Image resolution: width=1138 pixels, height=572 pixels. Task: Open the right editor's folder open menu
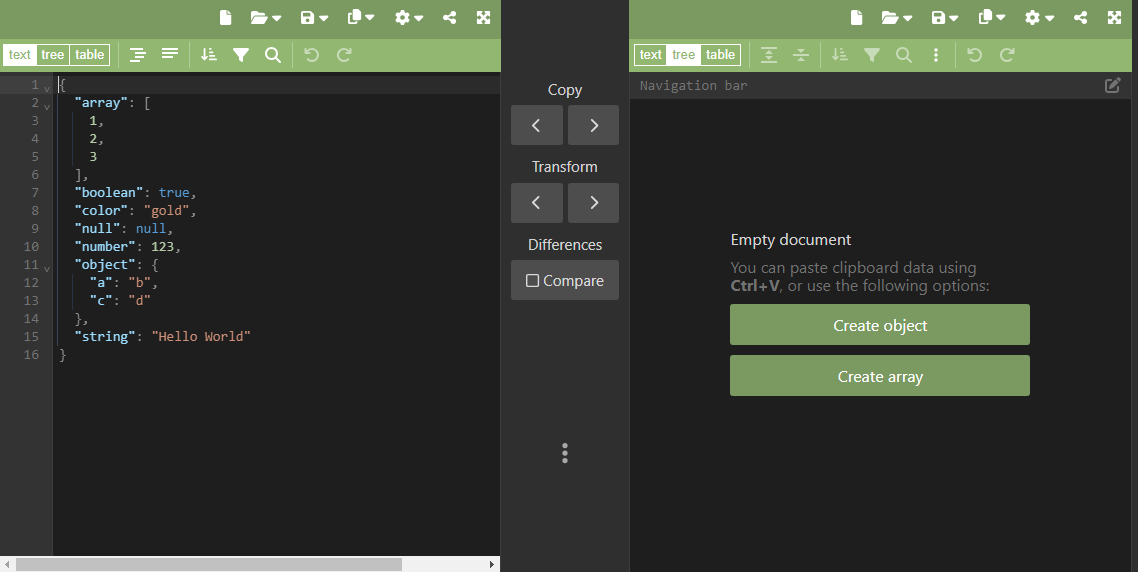coord(897,17)
